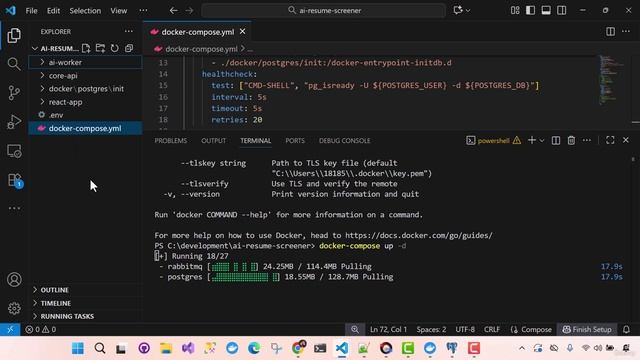Open Copilot chat dropdown in title bar
Viewport: 640px width, 360px height.
[x=462, y=10]
